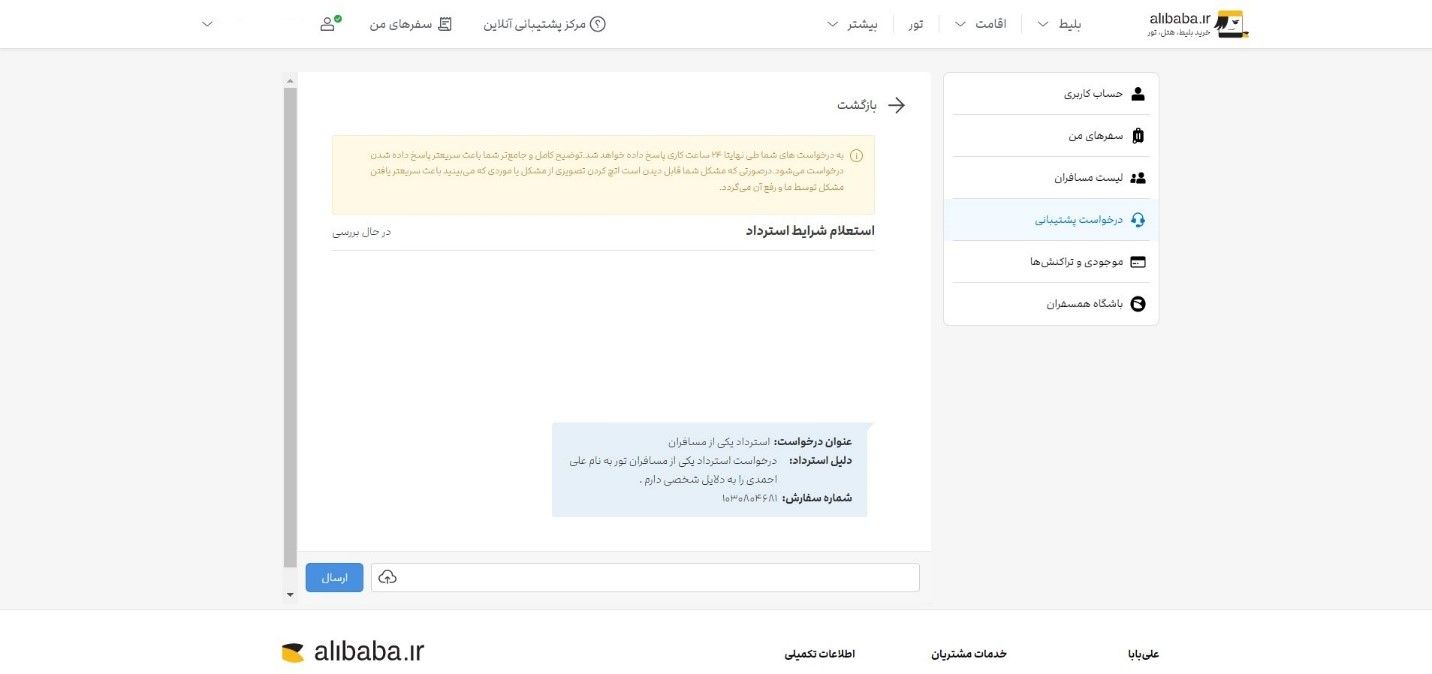Click the درخواست پشتیبانی headset icon

[1138, 220]
